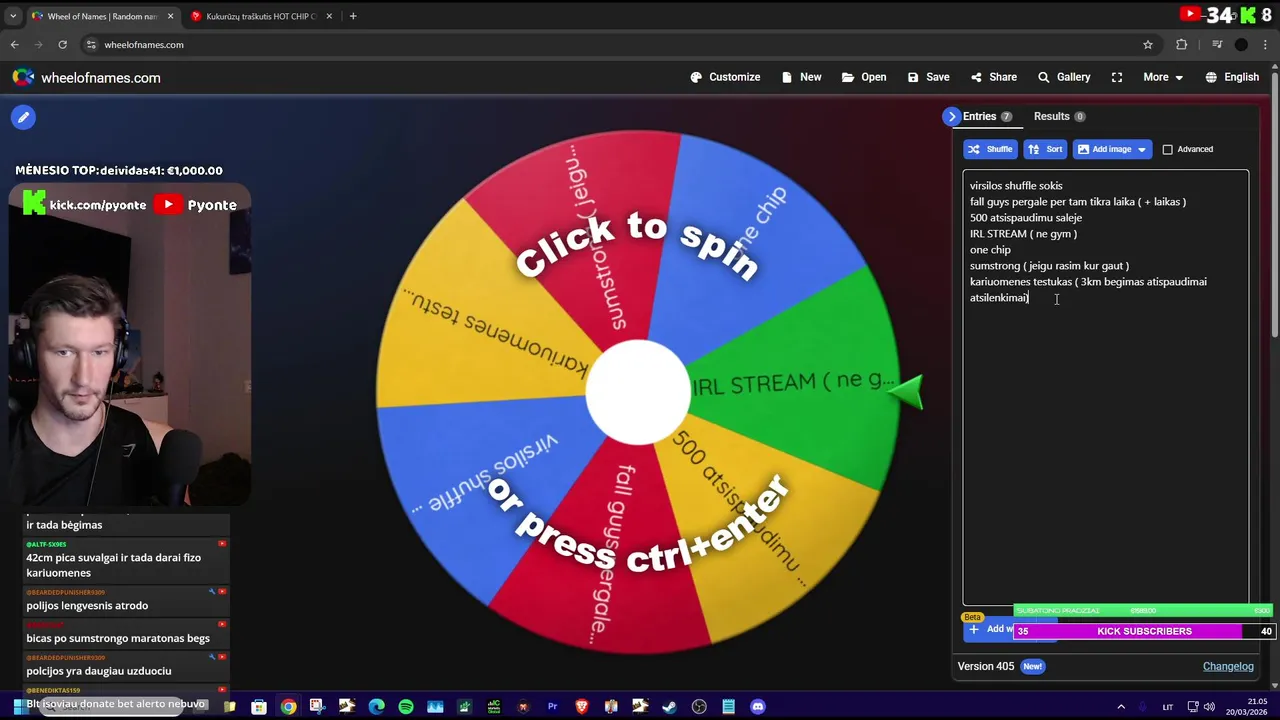Open Discord from taskbar
Viewport: 1280px width, 720px height.
point(758,707)
